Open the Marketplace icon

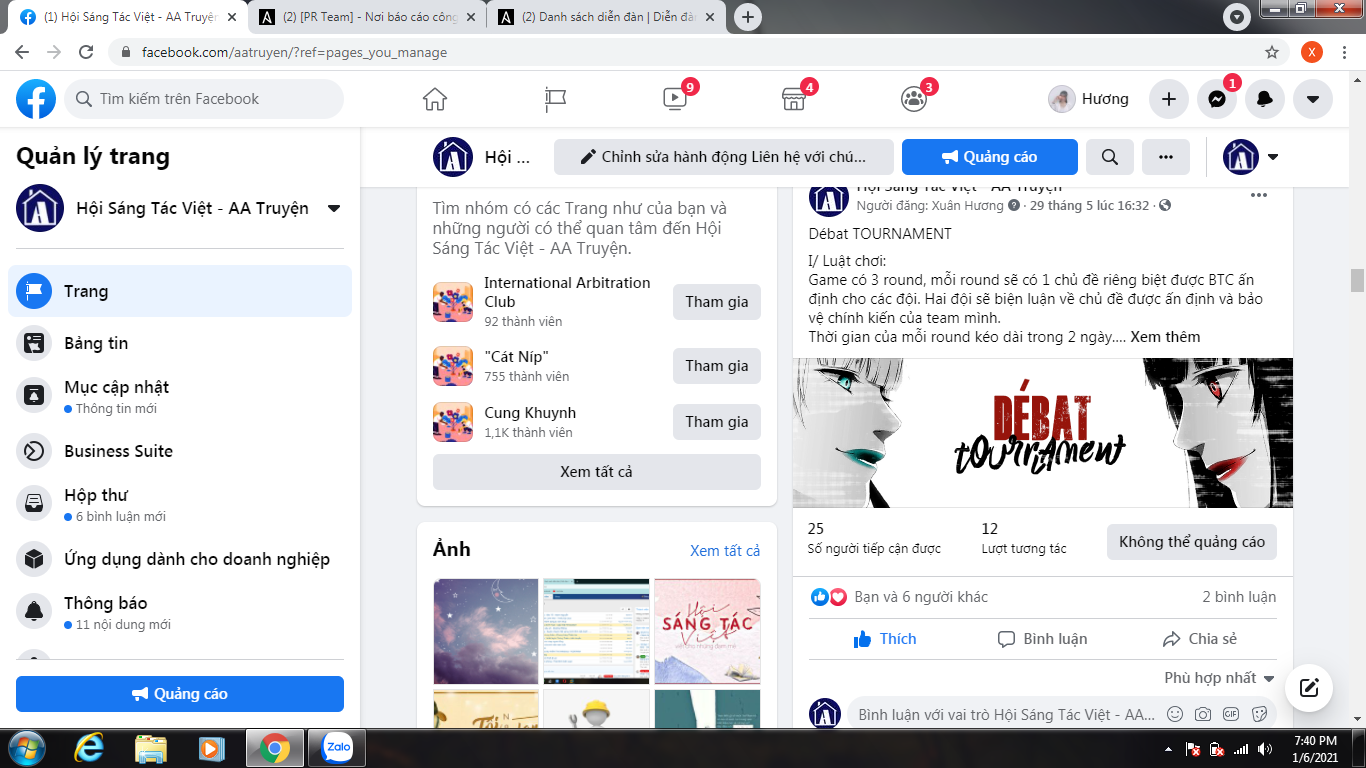click(x=794, y=99)
